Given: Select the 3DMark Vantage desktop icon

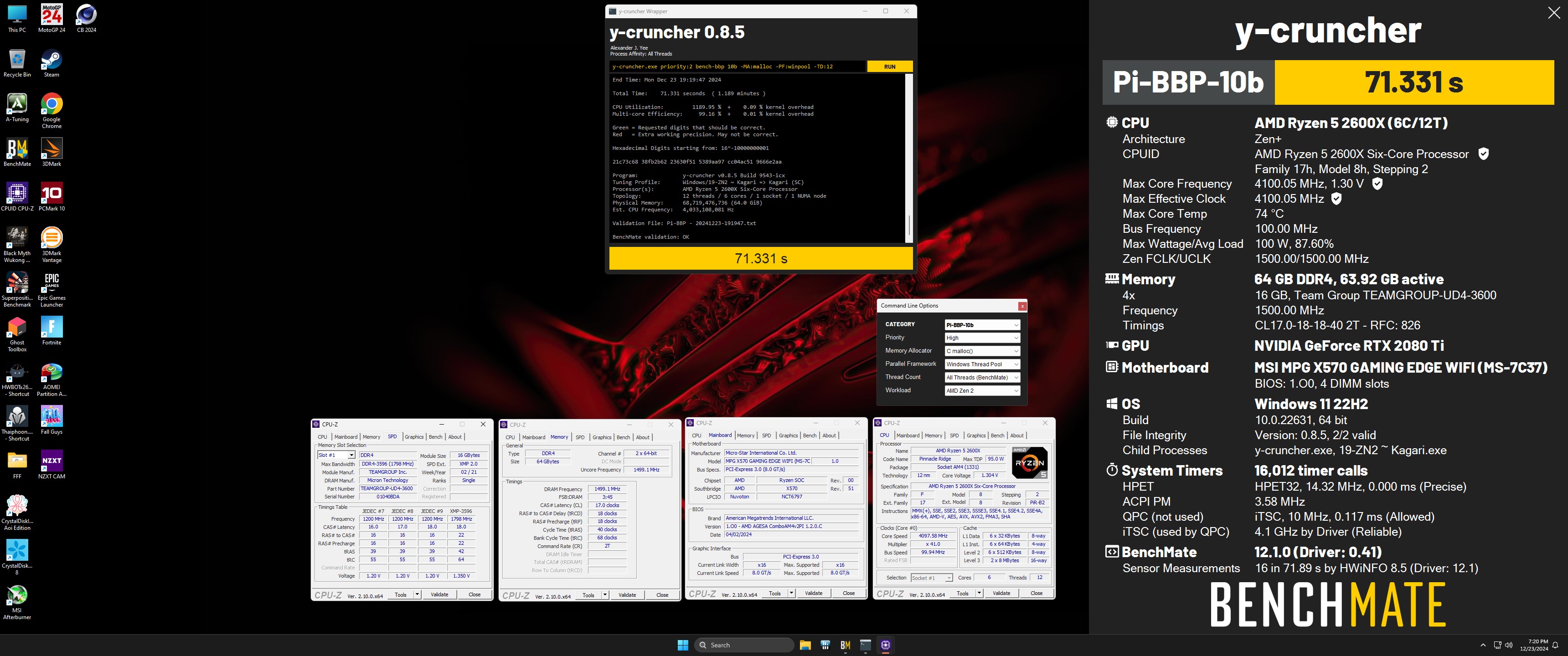Looking at the screenshot, I should [x=52, y=245].
